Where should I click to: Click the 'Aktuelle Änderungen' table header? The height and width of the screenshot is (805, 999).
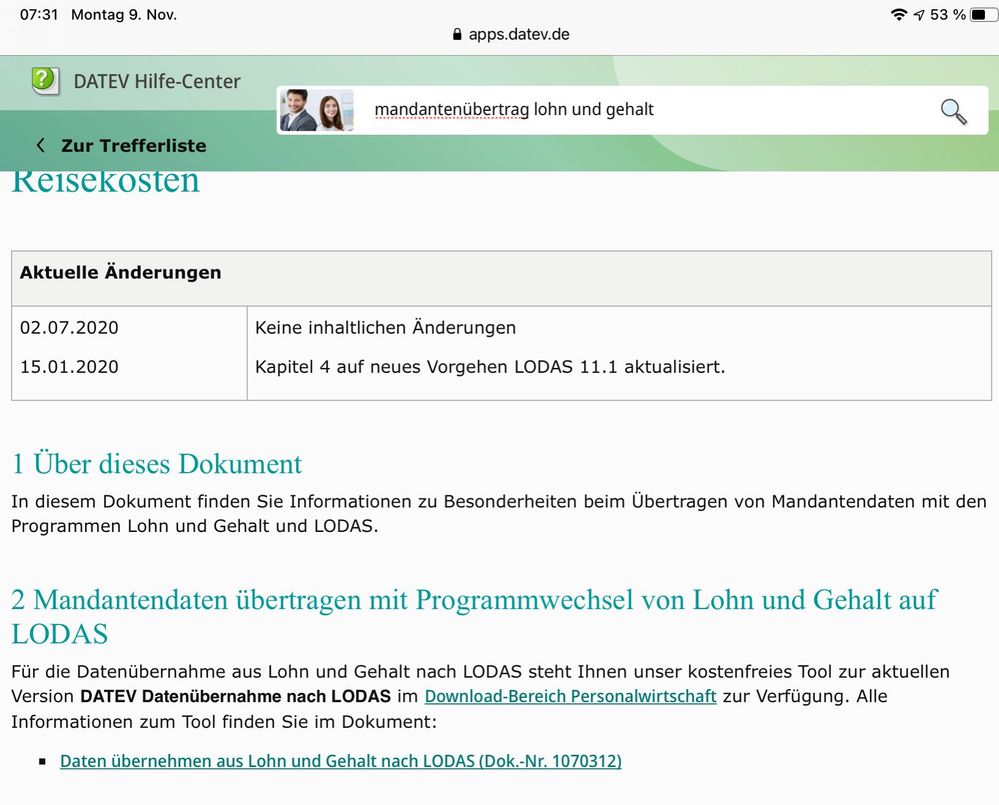click(120, 273)
